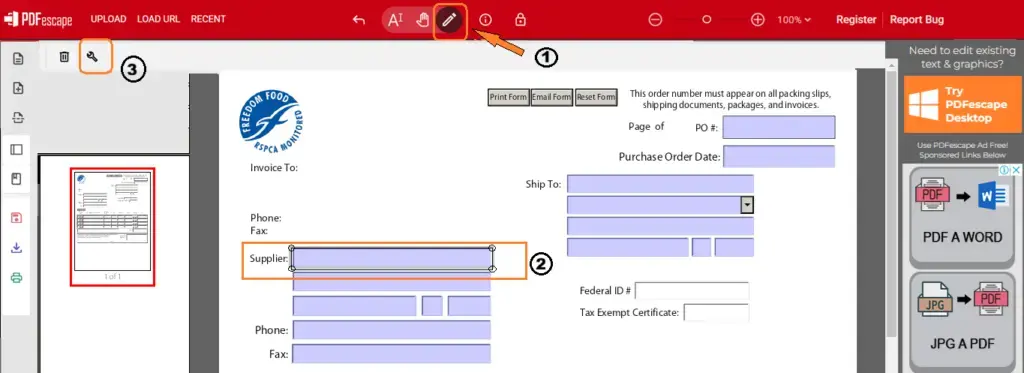Click the Reset Form button

(596, 97)
